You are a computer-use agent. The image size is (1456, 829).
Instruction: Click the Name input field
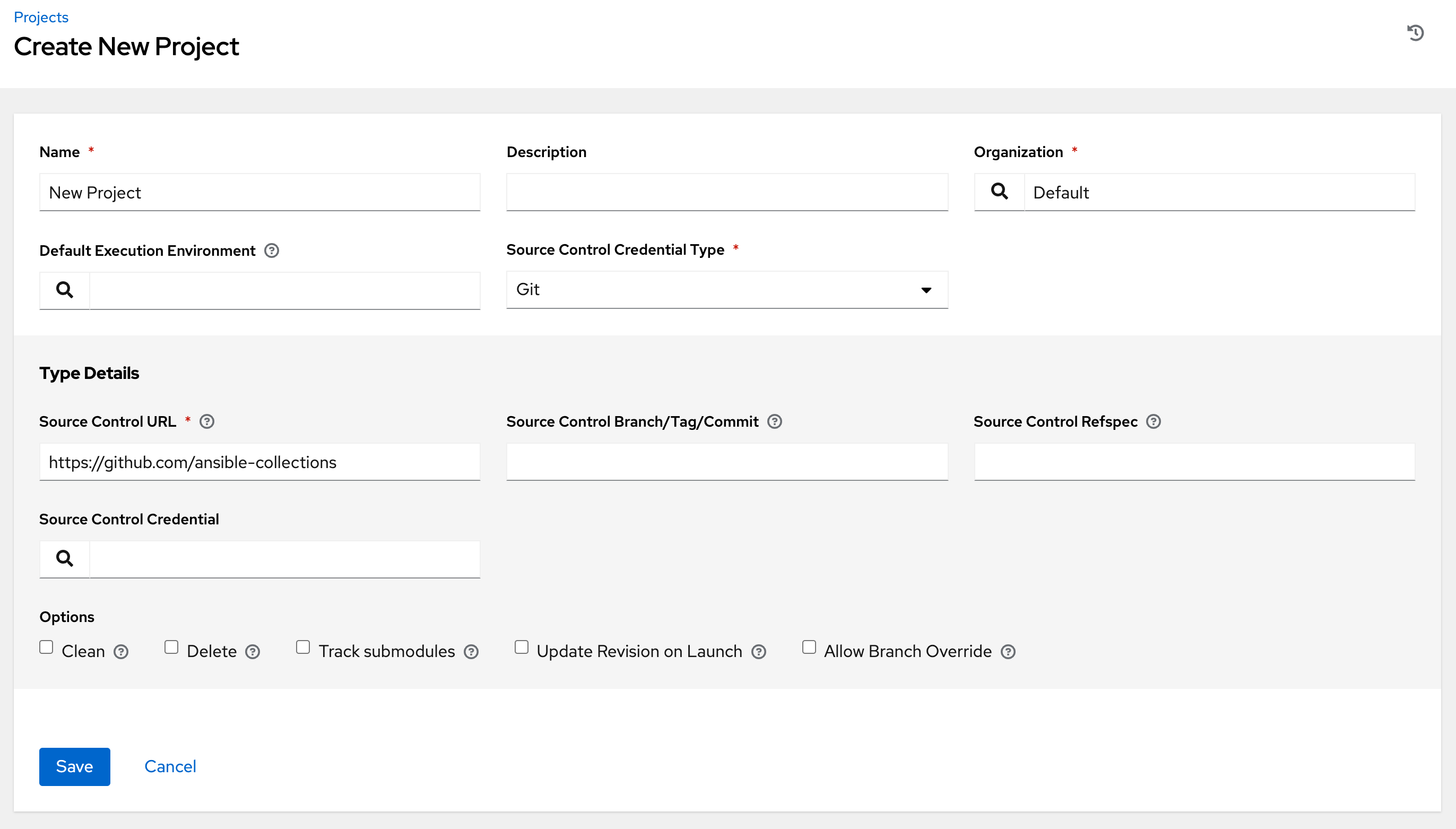point(259,193)
